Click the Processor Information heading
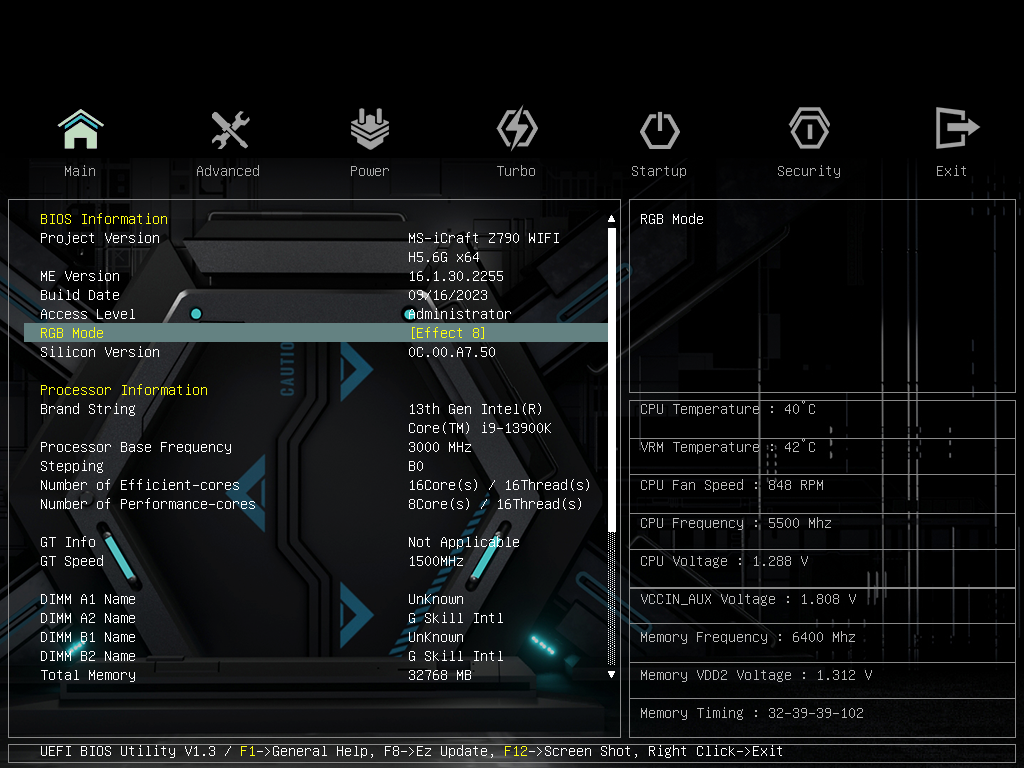Viewport: 1024px width, 768px height. [124, 390]
